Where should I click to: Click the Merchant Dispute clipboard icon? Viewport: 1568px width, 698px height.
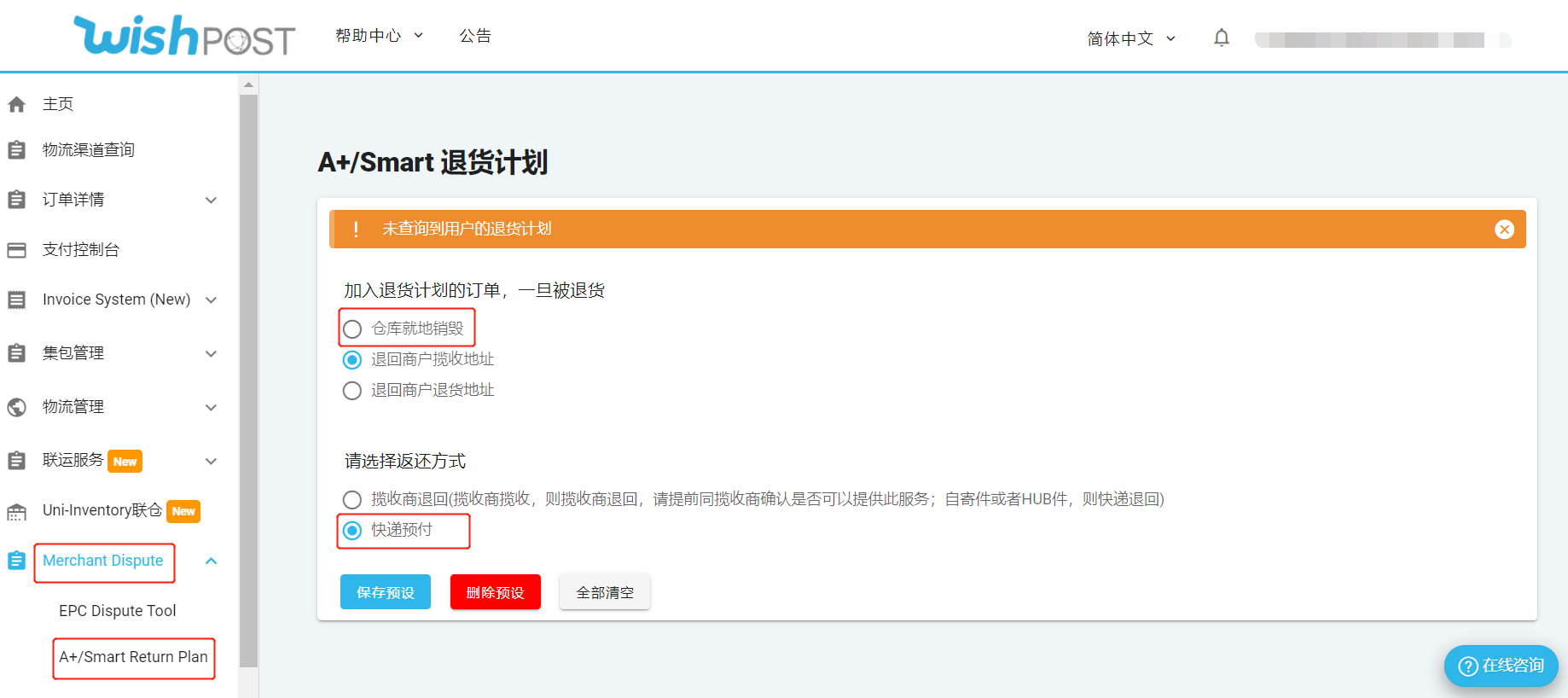point(16,561)
